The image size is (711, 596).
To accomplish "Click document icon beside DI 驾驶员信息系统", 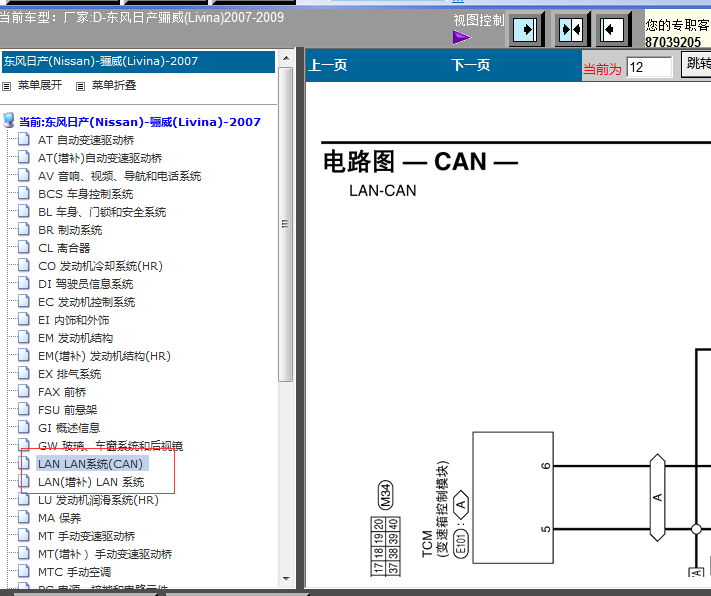I will click(24, 283).
